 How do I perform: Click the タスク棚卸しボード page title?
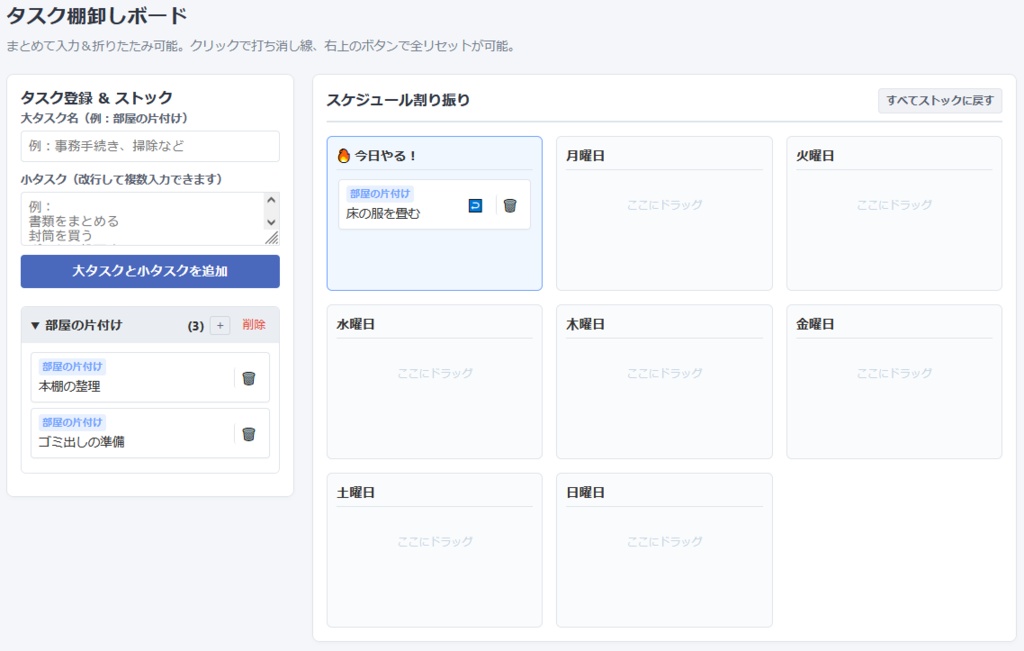[x=97, y=16]
